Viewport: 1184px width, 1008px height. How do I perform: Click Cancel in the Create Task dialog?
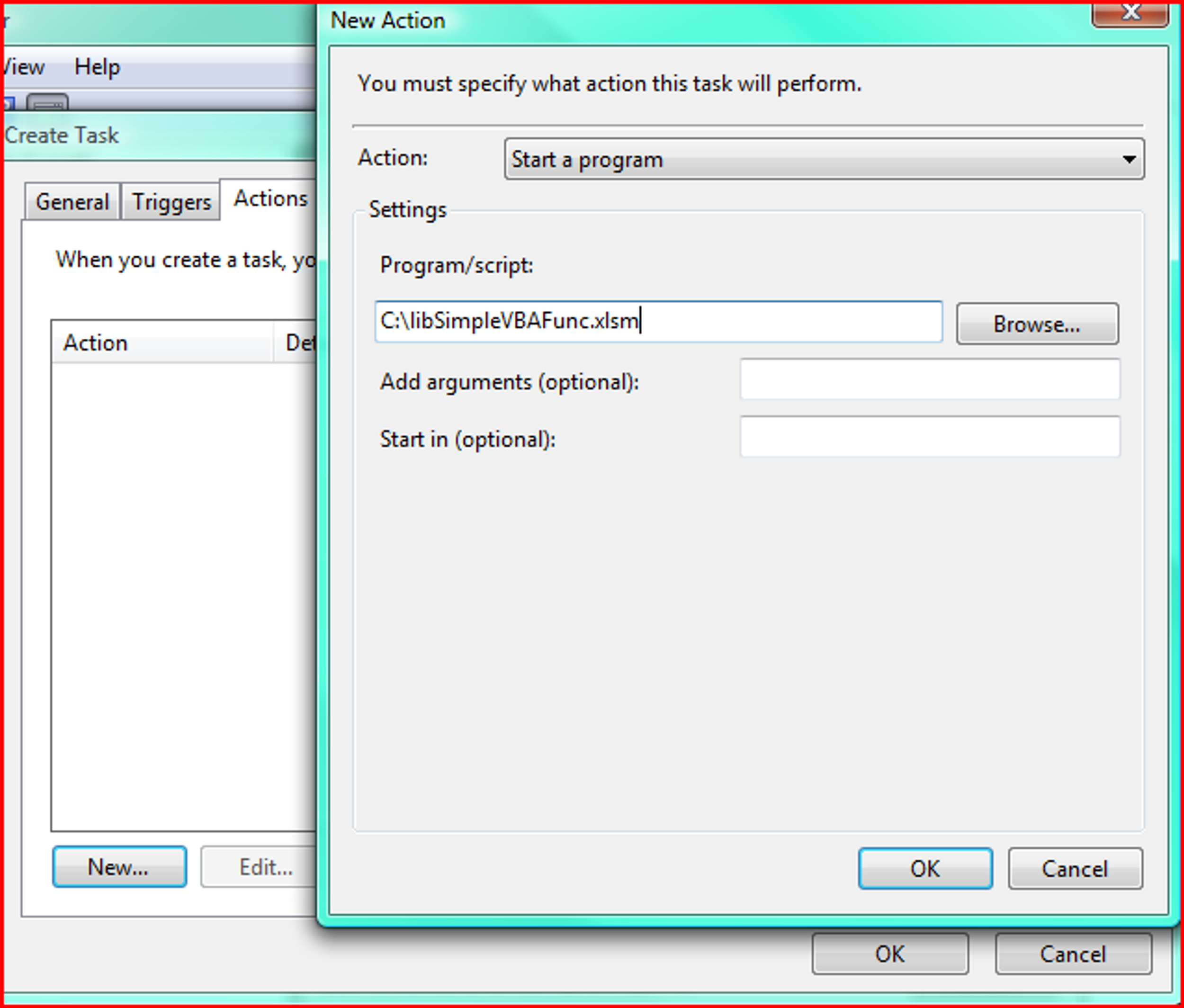pos(1074,954)
